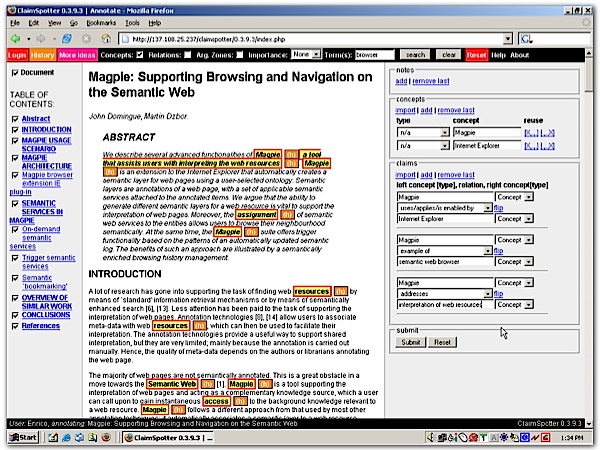Open Concept type dropdown beside 'semantic web browser'
The height and width of the screenshot is (450, 600).
coord(528,261)
